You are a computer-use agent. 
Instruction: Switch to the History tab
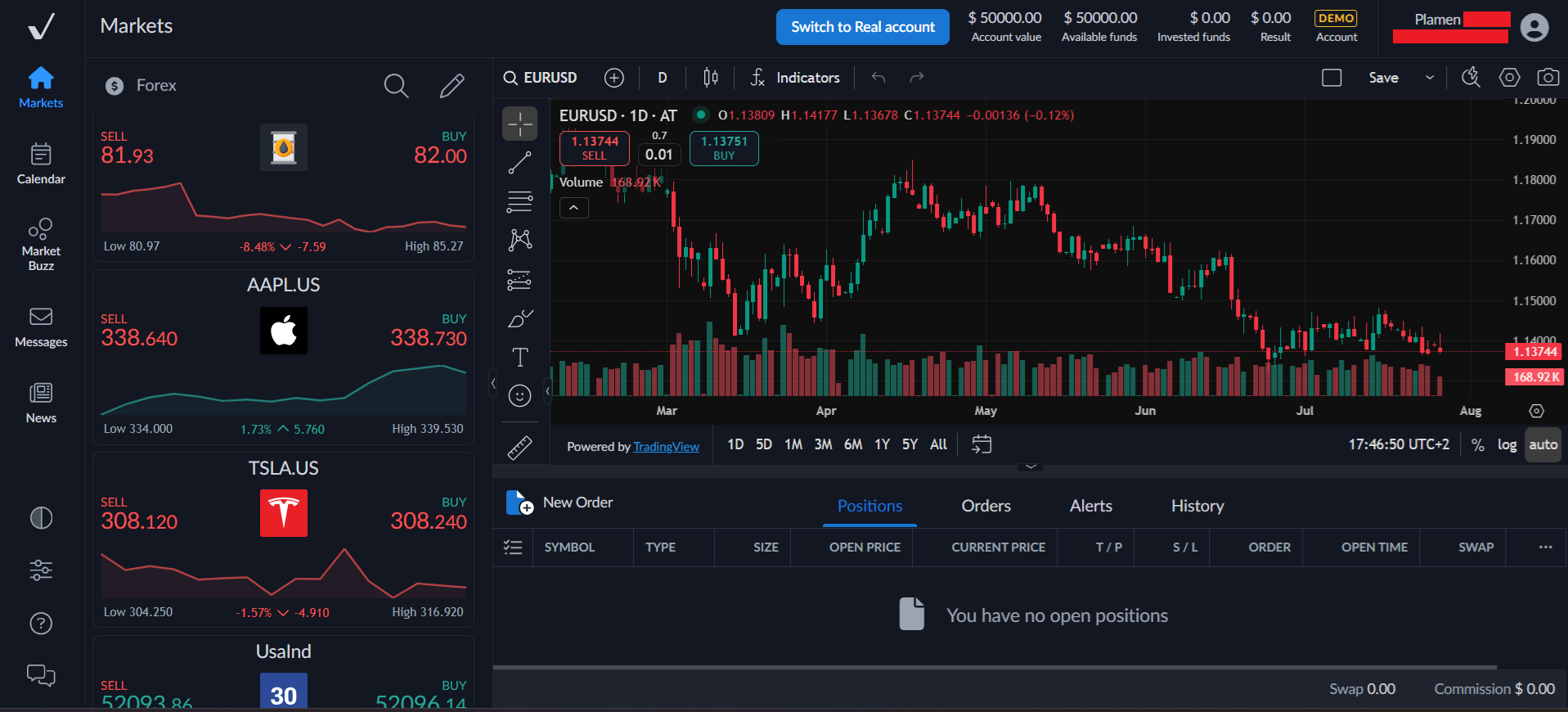click(1197, 506)
